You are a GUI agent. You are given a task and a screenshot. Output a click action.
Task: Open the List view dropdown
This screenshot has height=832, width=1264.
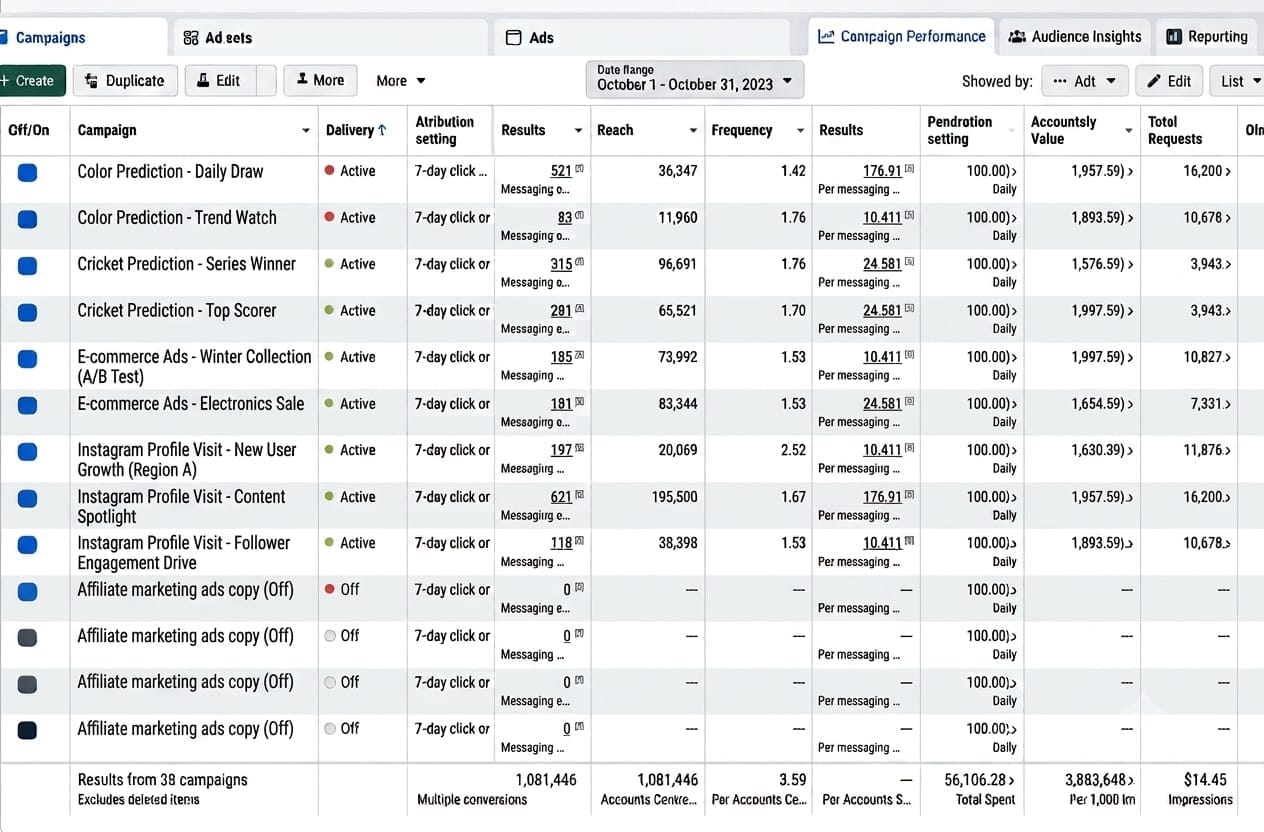pyautogui.click(x=1238, y=82)
